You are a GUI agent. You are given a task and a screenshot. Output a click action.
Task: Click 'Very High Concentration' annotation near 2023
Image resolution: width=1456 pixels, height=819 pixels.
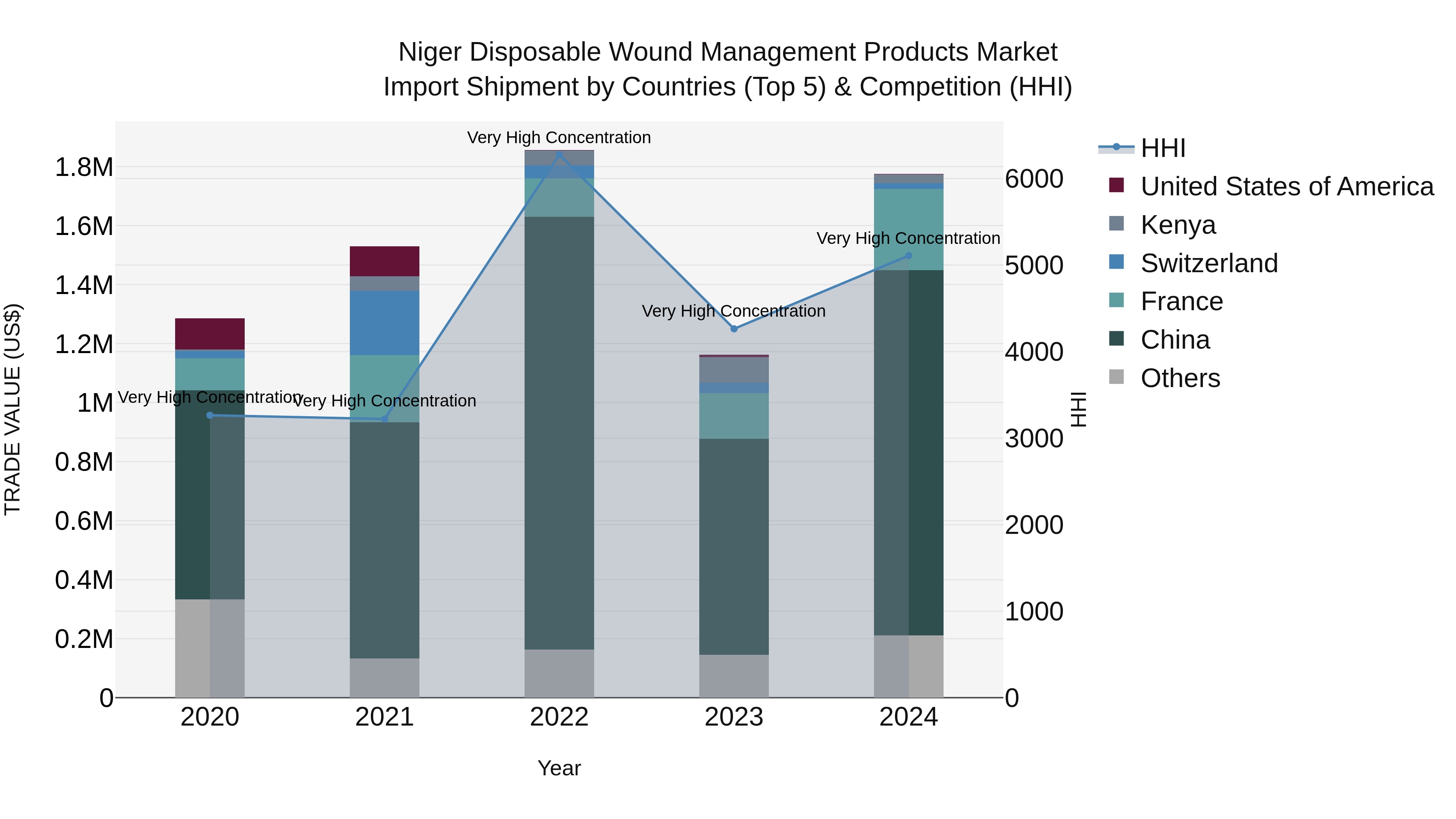pos(734,311)
